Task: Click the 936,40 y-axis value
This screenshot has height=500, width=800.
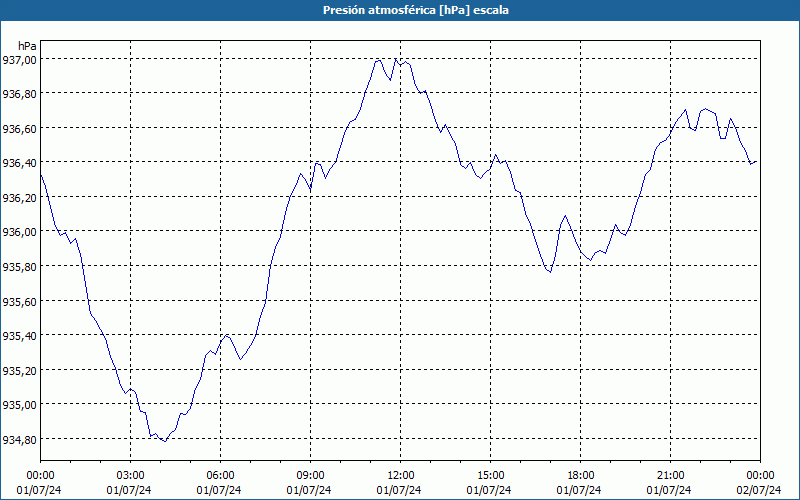Action: tap(20, 163)
